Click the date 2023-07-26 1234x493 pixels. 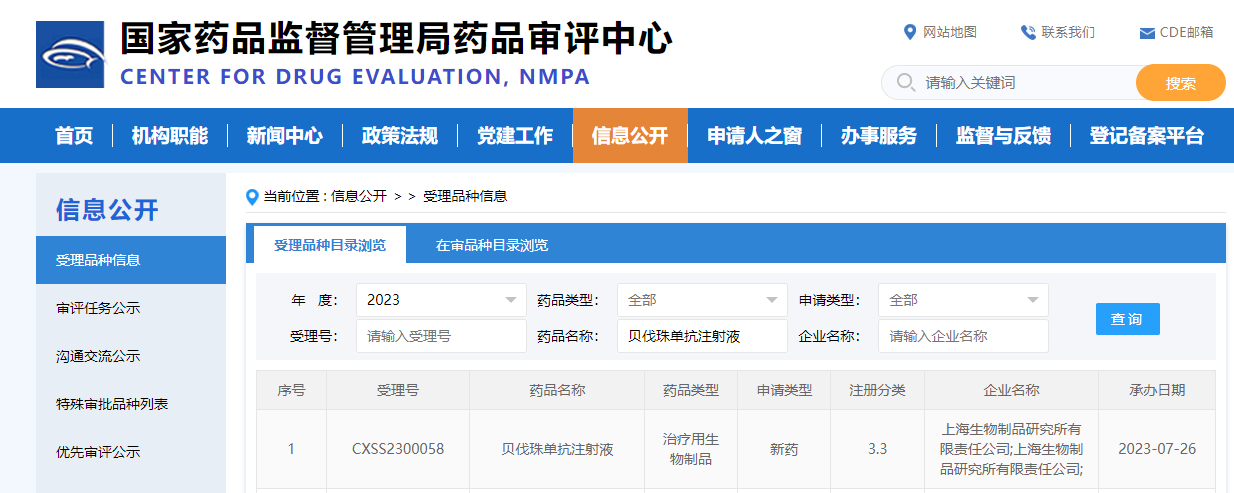1157,449
